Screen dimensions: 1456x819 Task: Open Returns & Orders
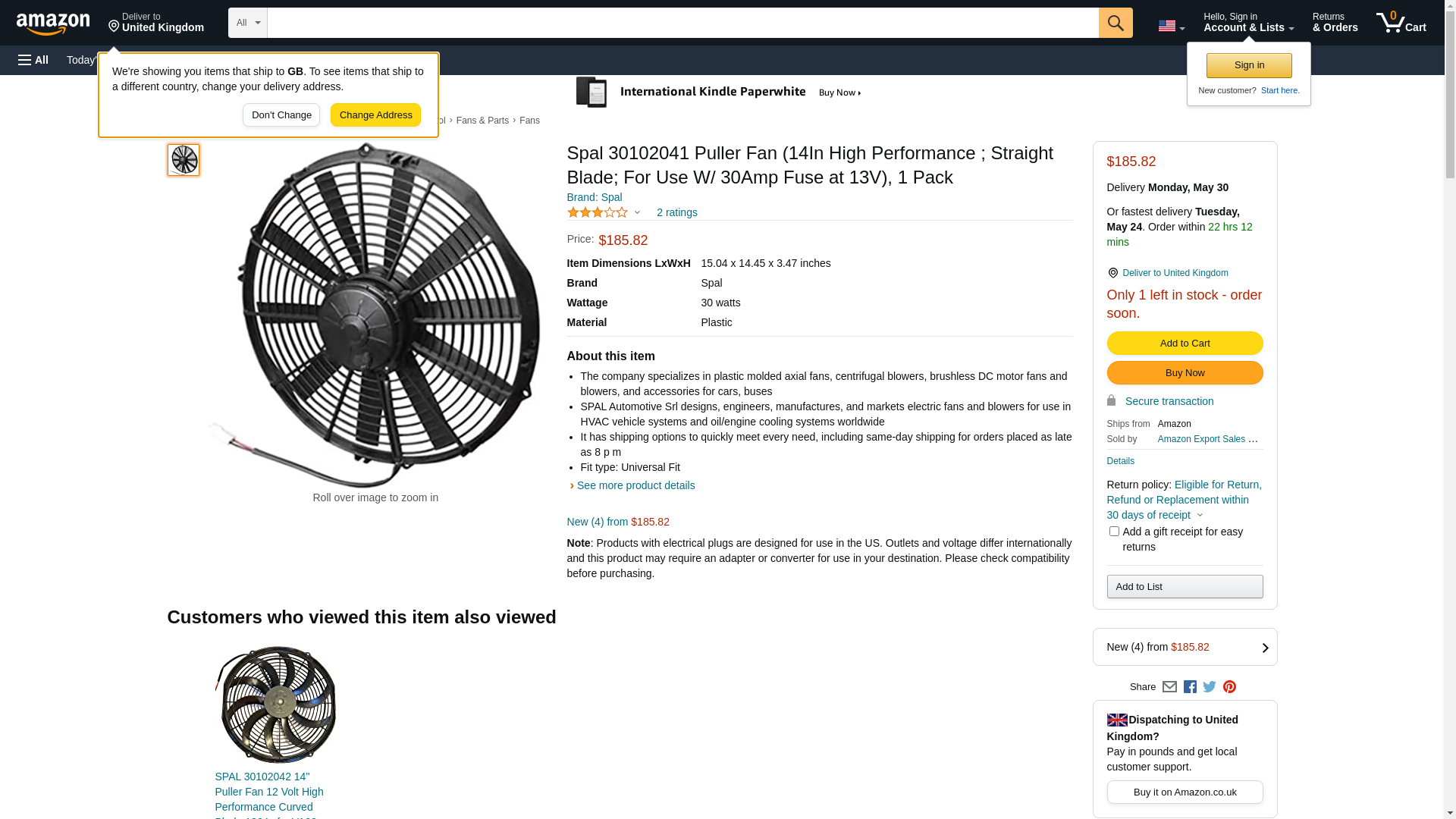[x=1335, y=23]
